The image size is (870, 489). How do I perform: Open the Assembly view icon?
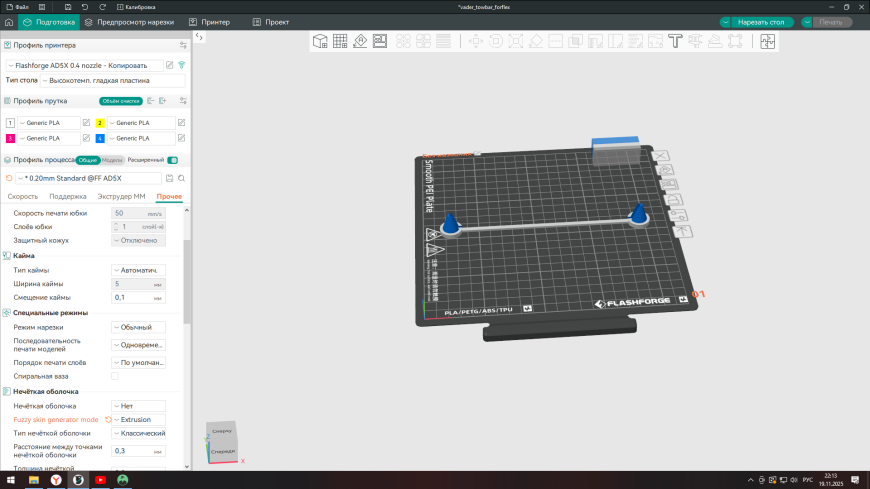pos(768,41)
